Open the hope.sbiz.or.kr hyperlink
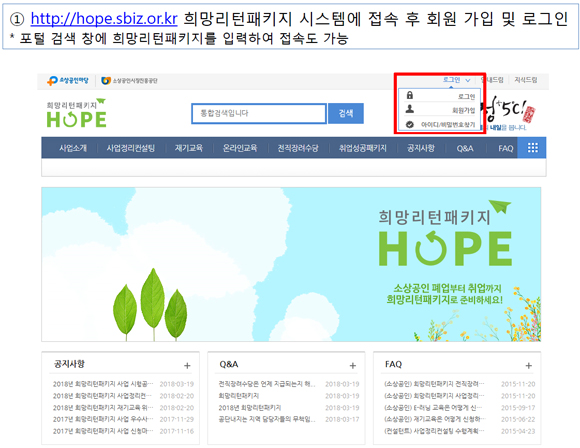Screen dimensions: 580x448 [104, 18]
